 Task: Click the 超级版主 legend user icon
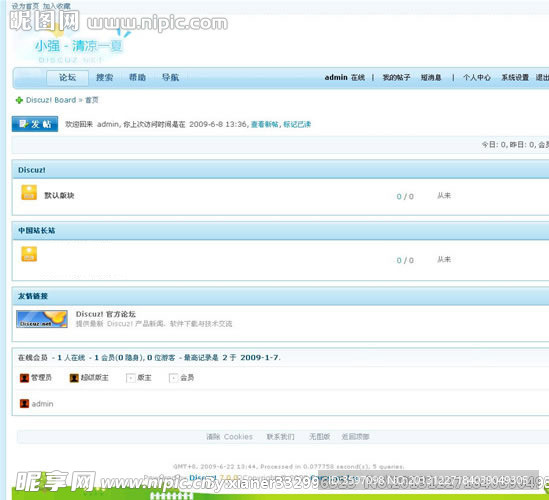(74, 378)
